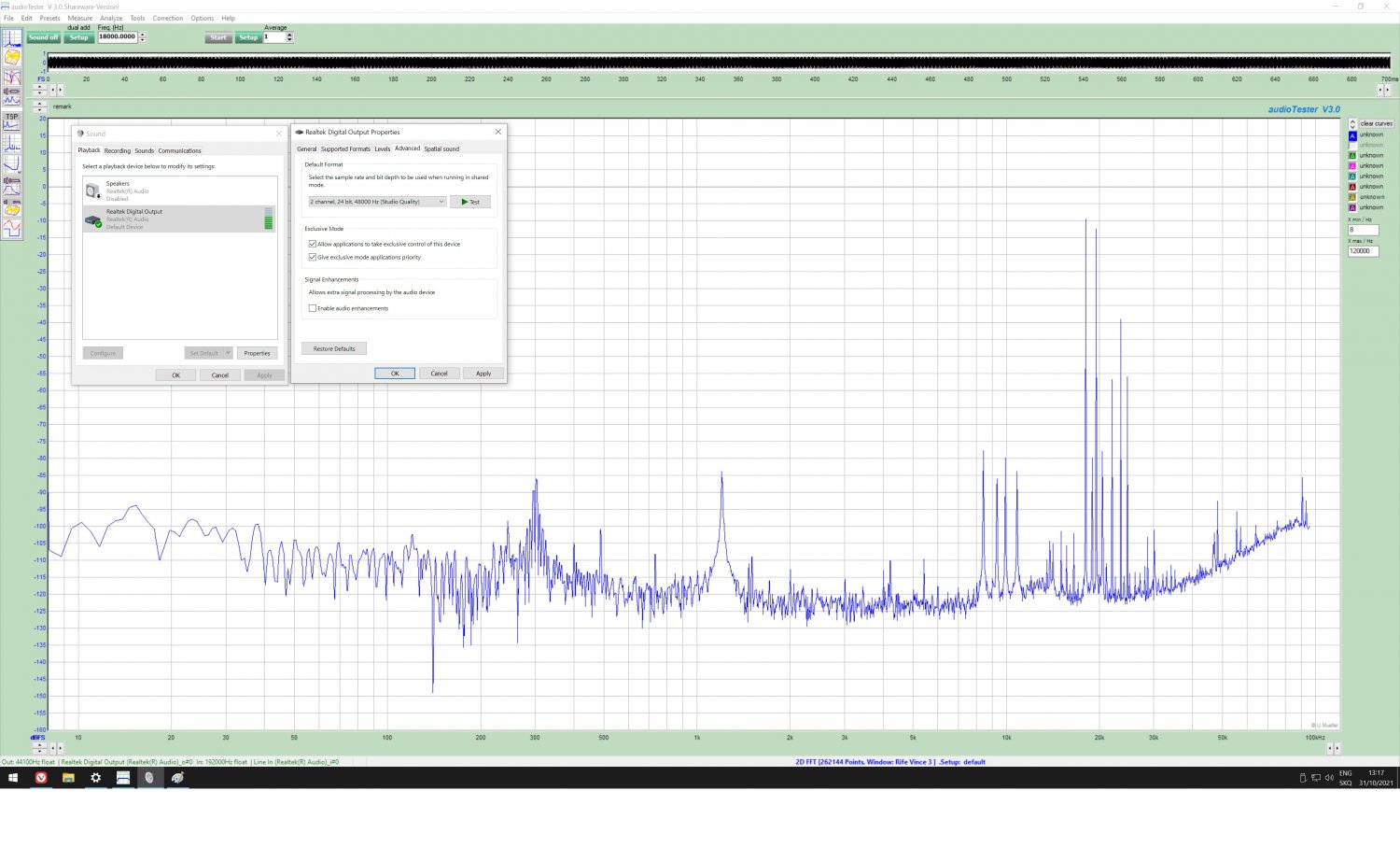Image resolution: width=1400 pixels, height=847 pixels.
Task: Click the speaker with bandpass curve icon
Action: 12,186
